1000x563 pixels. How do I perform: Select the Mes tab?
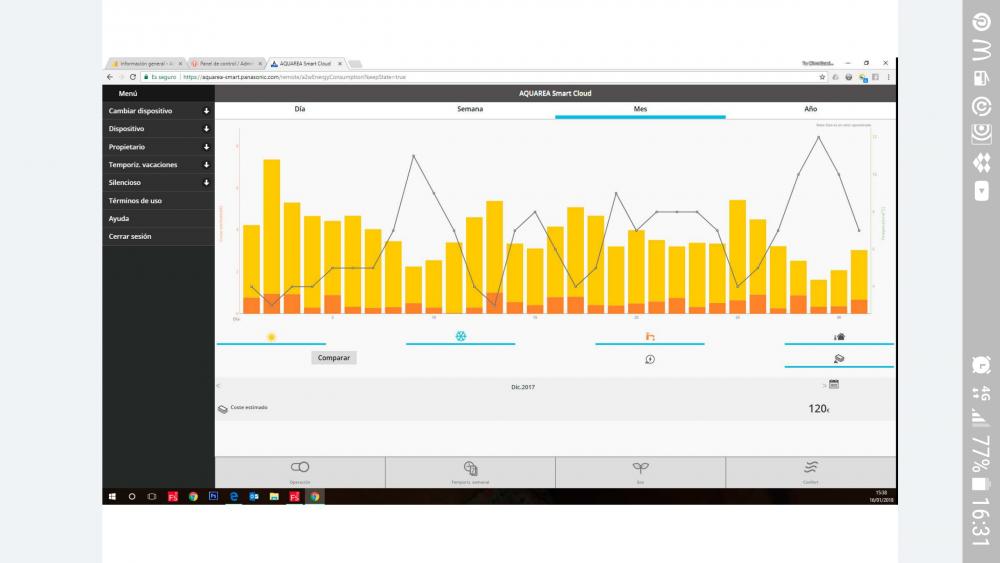(640, 109)
